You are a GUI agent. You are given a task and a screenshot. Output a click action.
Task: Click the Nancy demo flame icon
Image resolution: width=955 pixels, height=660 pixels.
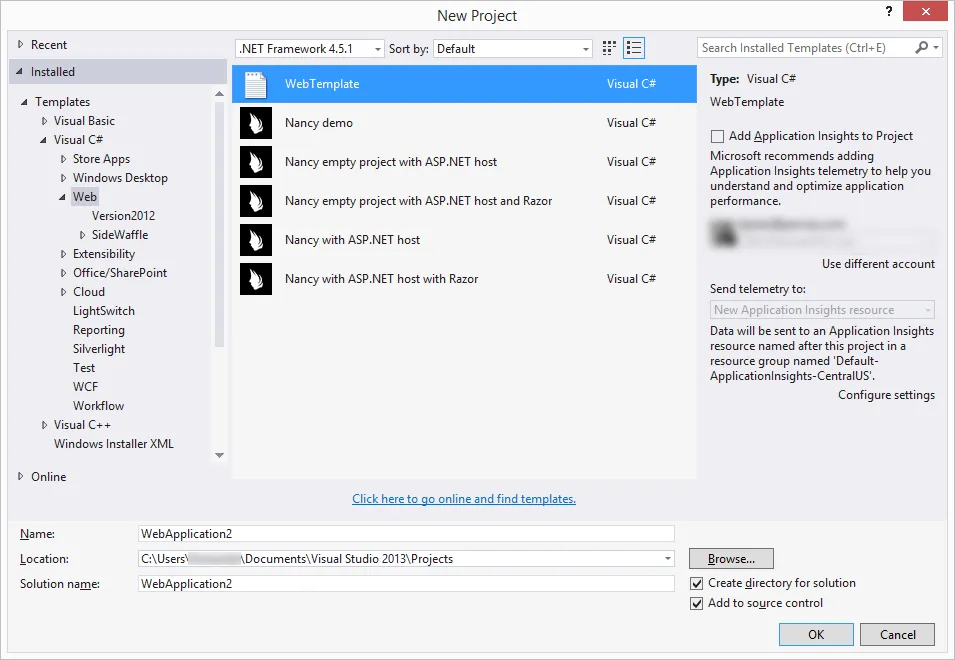[256, 123]
